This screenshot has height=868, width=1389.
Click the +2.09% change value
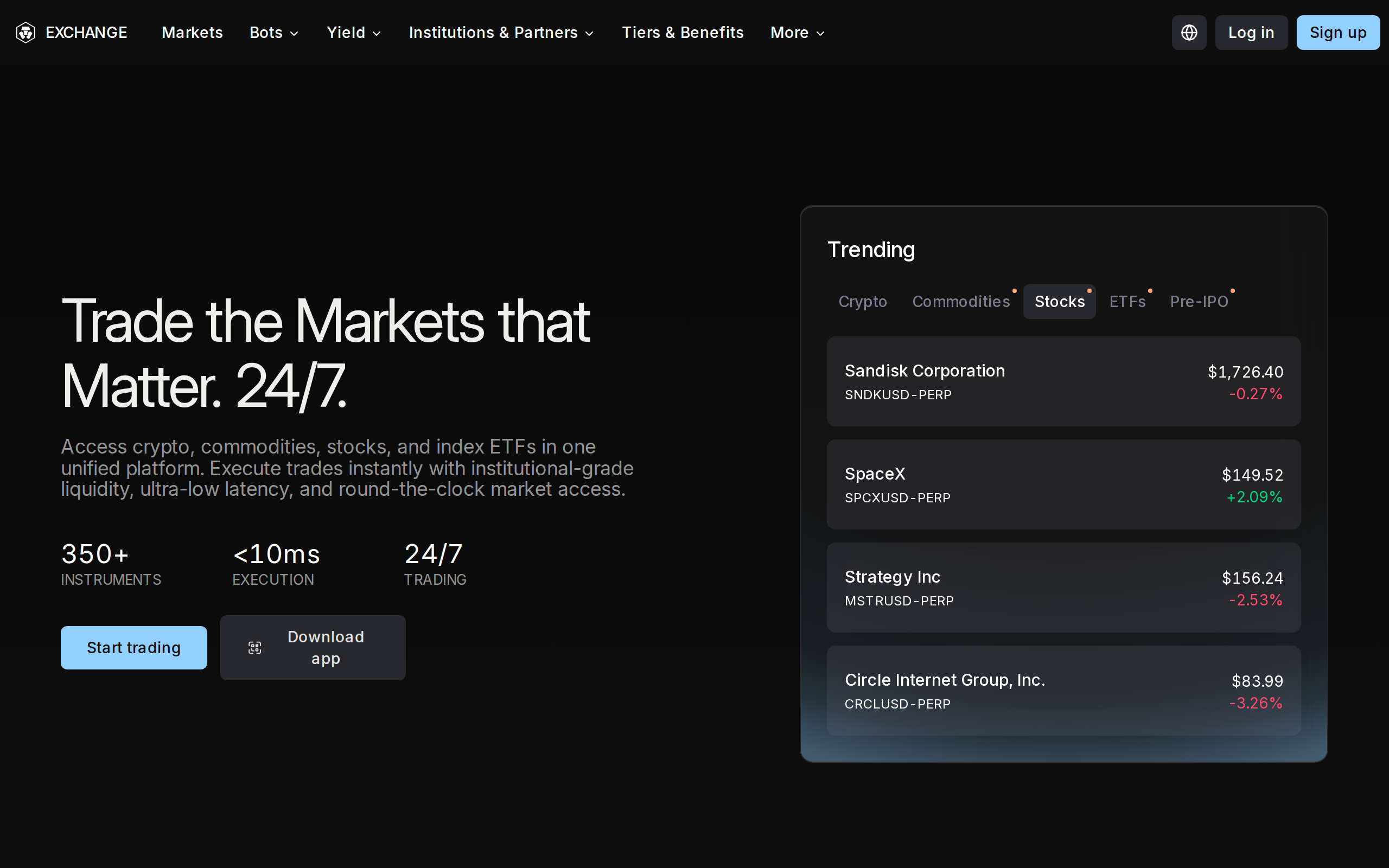[x=1254, y=497]
